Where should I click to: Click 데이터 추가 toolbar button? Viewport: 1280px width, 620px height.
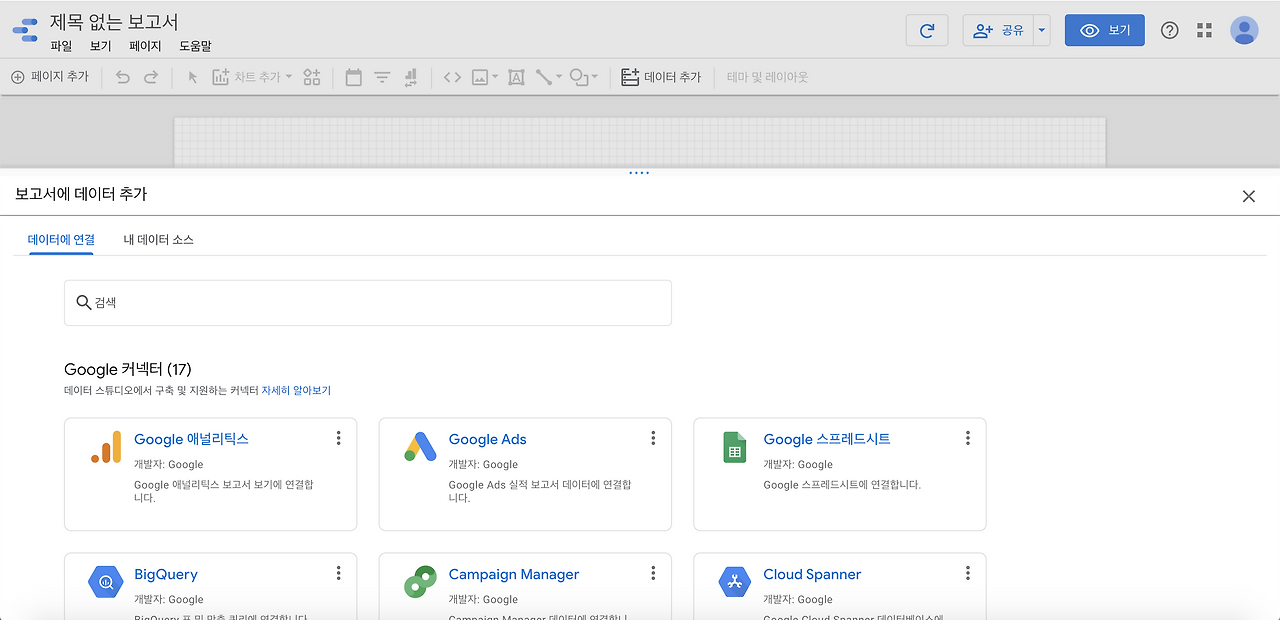point(661,77)
